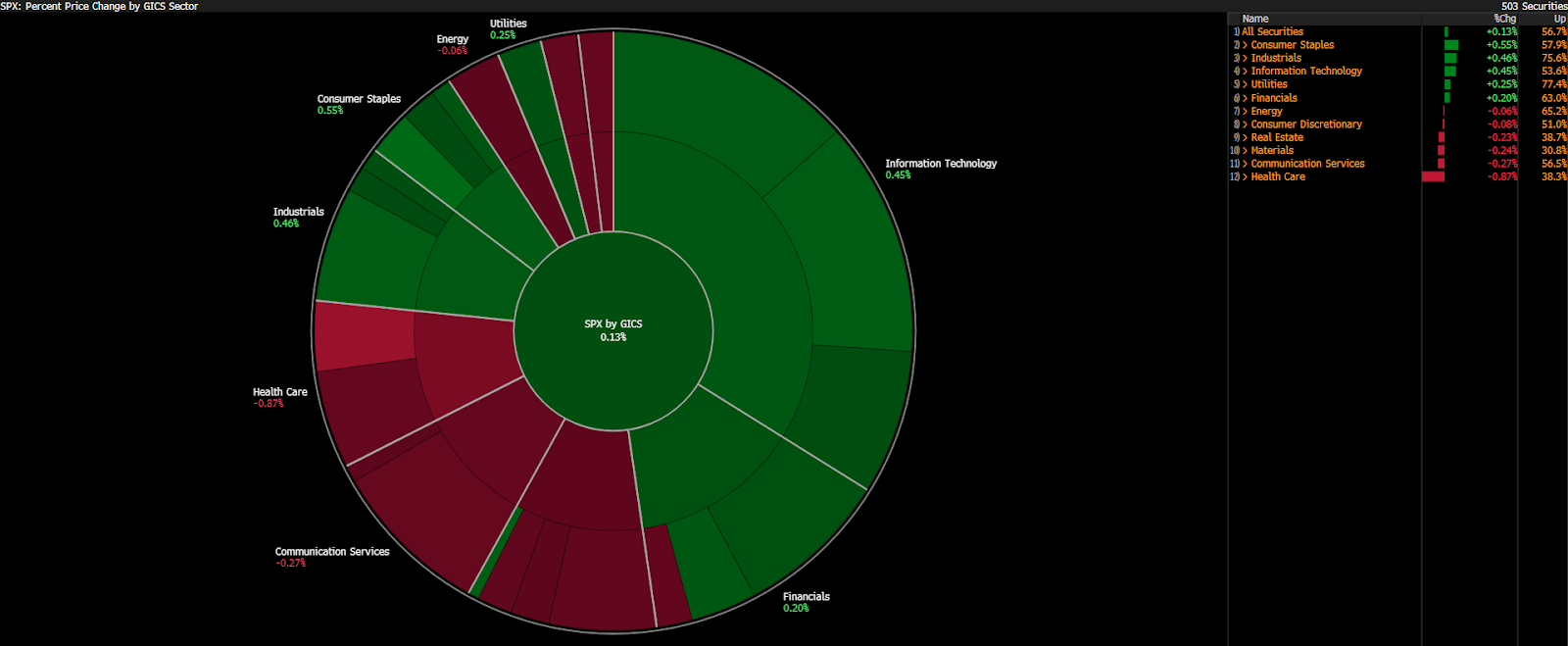This screenshot has height=646, width=1568.
Task: Click the 30.8% Materials up value
Action: pyautogui.click(x=1554, y=151)
